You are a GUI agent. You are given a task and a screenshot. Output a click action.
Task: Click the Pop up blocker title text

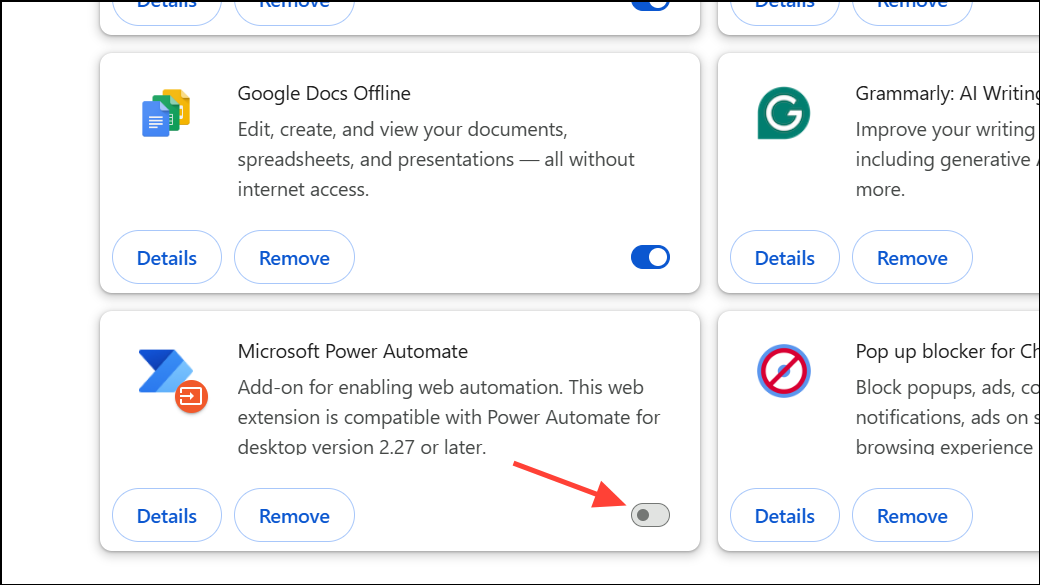point(947,352)
